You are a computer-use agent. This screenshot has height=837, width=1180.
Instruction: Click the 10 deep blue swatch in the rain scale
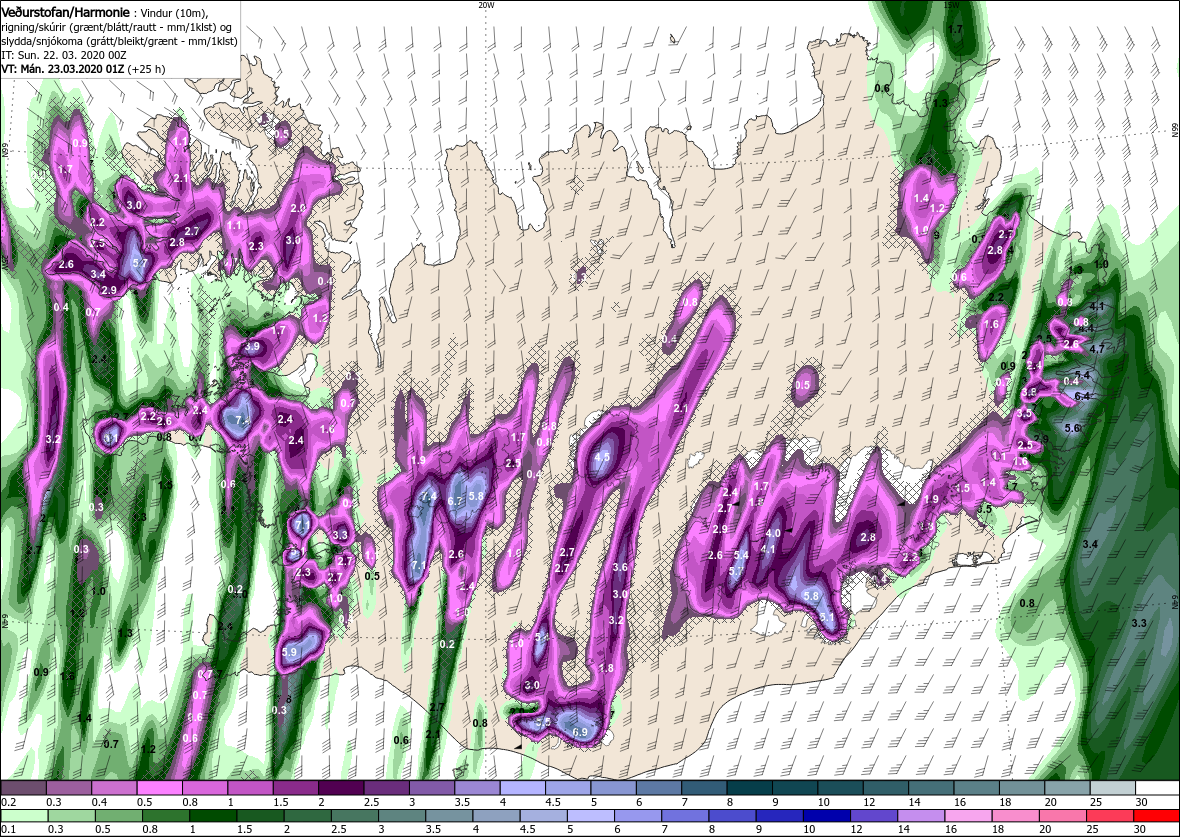(826, 816)
